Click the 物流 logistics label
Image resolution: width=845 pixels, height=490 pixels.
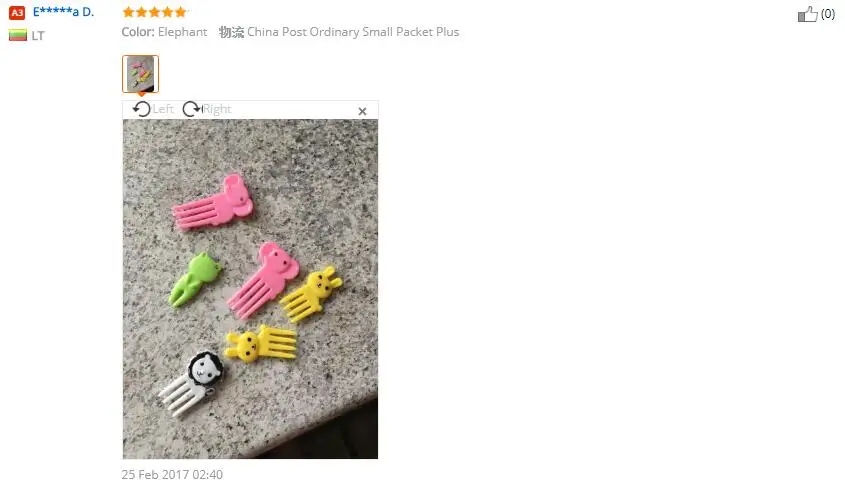pyautogui.click(x=231, y=32)
